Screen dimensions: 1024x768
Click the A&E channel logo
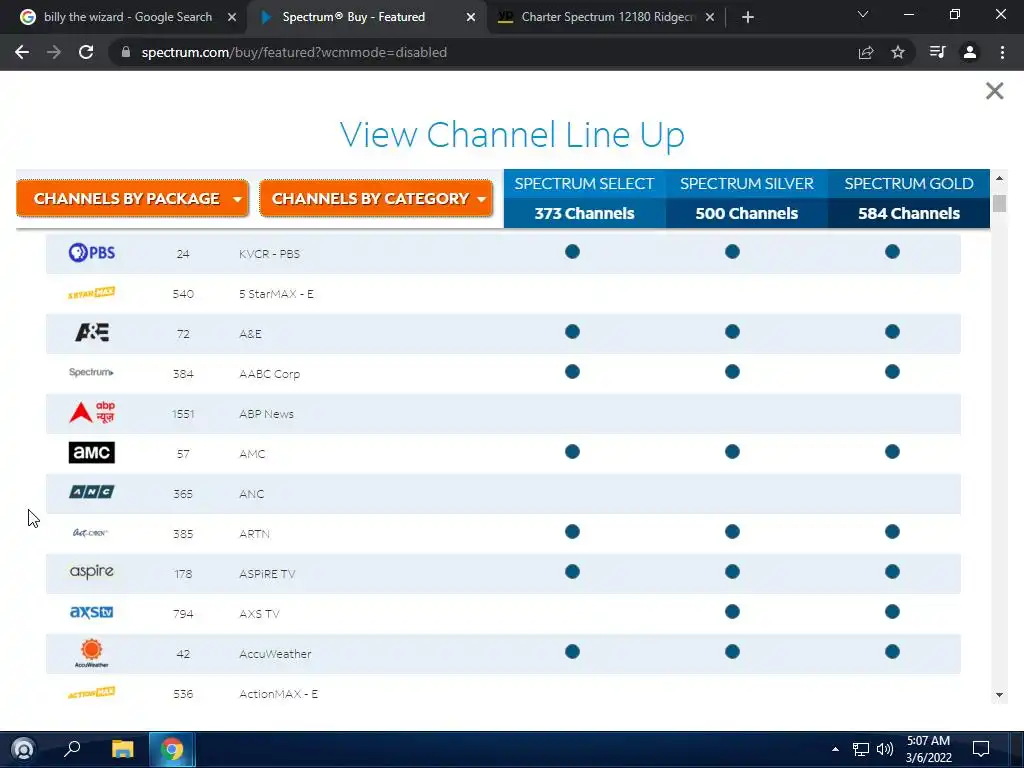click(x=91, y=332)
